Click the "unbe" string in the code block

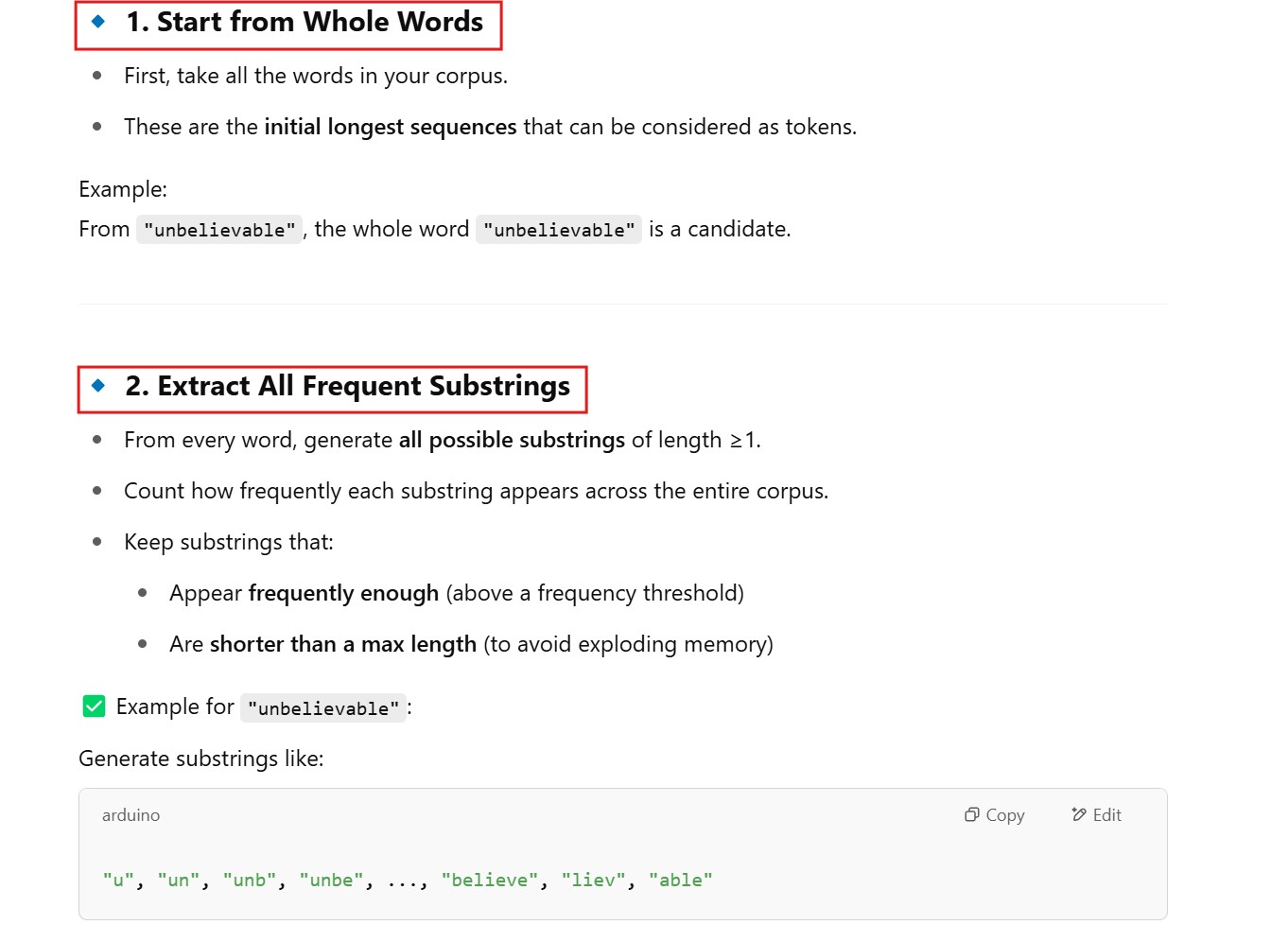pos(331,881)
